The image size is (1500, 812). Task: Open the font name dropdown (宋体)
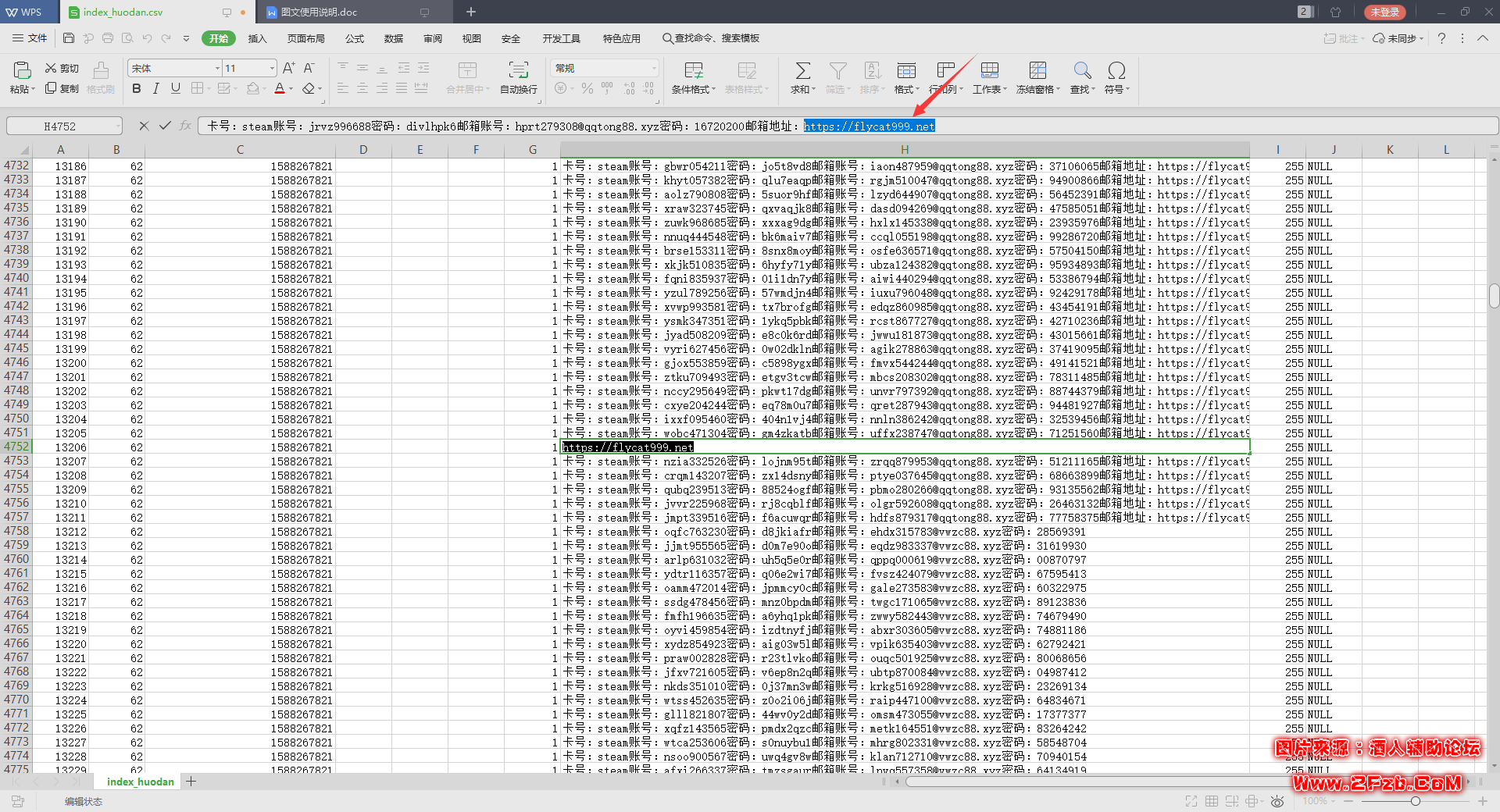(217, 68)
